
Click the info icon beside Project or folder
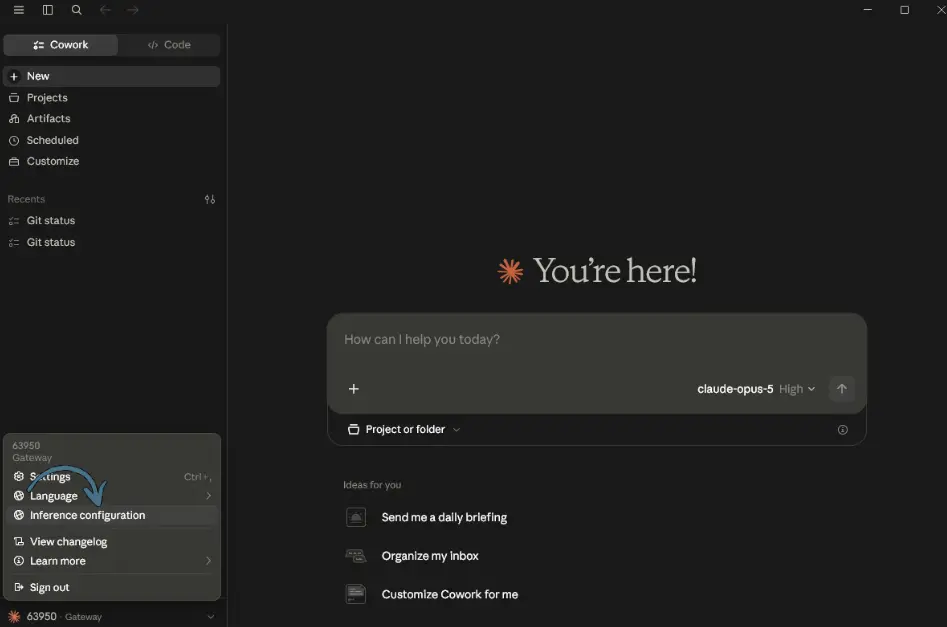[x=843, y=429]
